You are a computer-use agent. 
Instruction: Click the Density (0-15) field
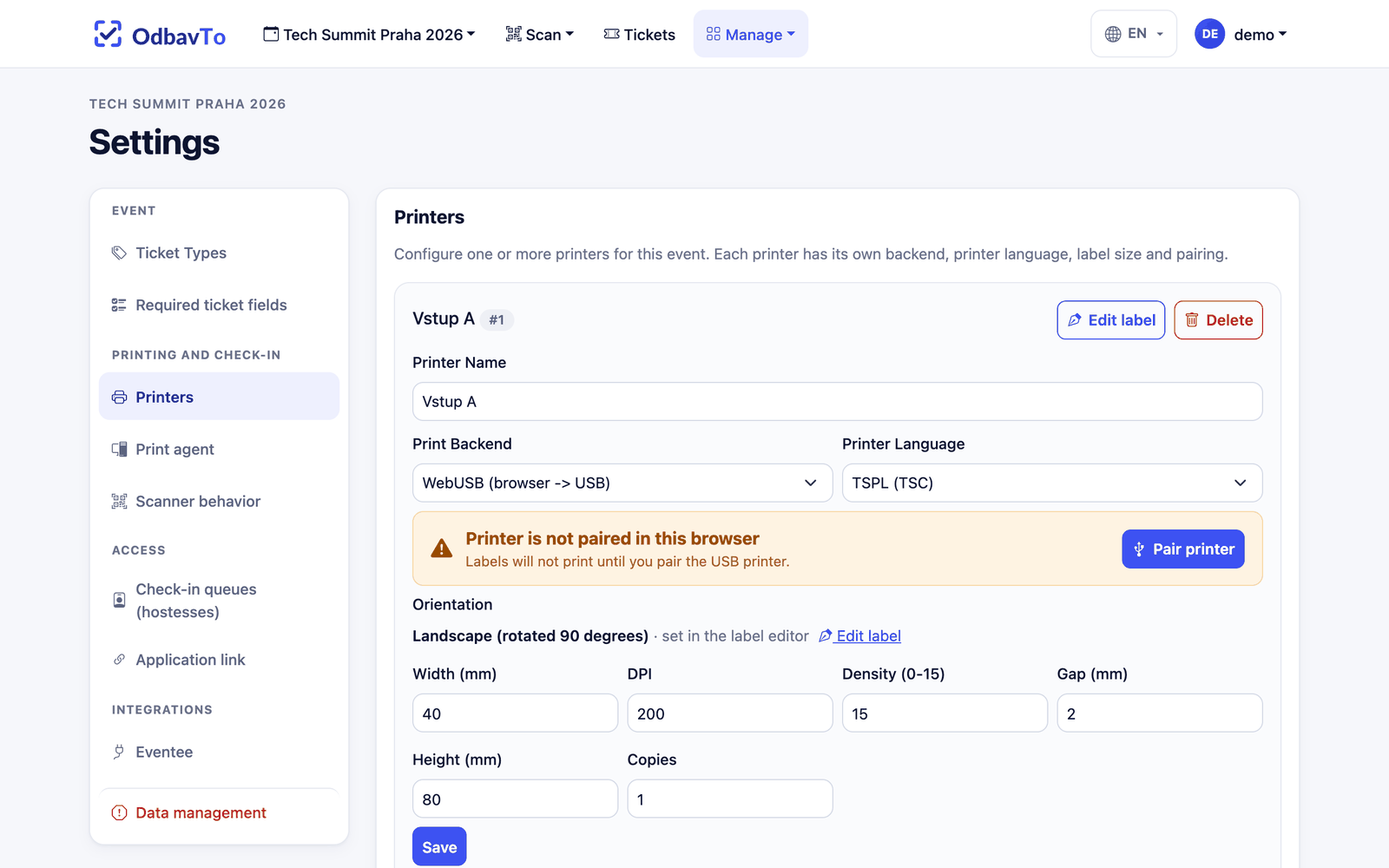click(x=945, y=713)
